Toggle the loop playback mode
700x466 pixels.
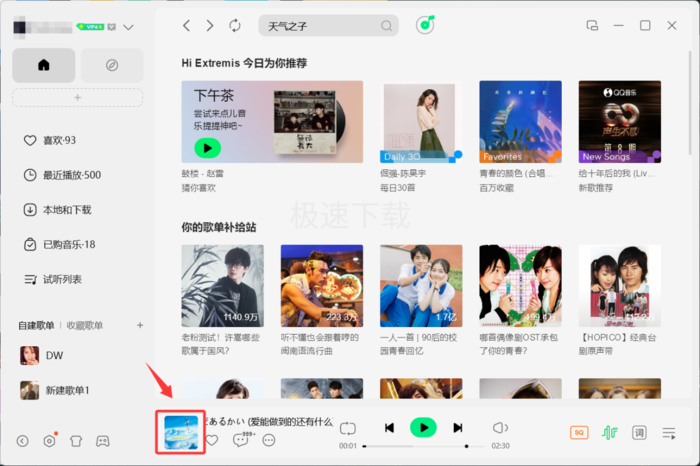point(348,428)
